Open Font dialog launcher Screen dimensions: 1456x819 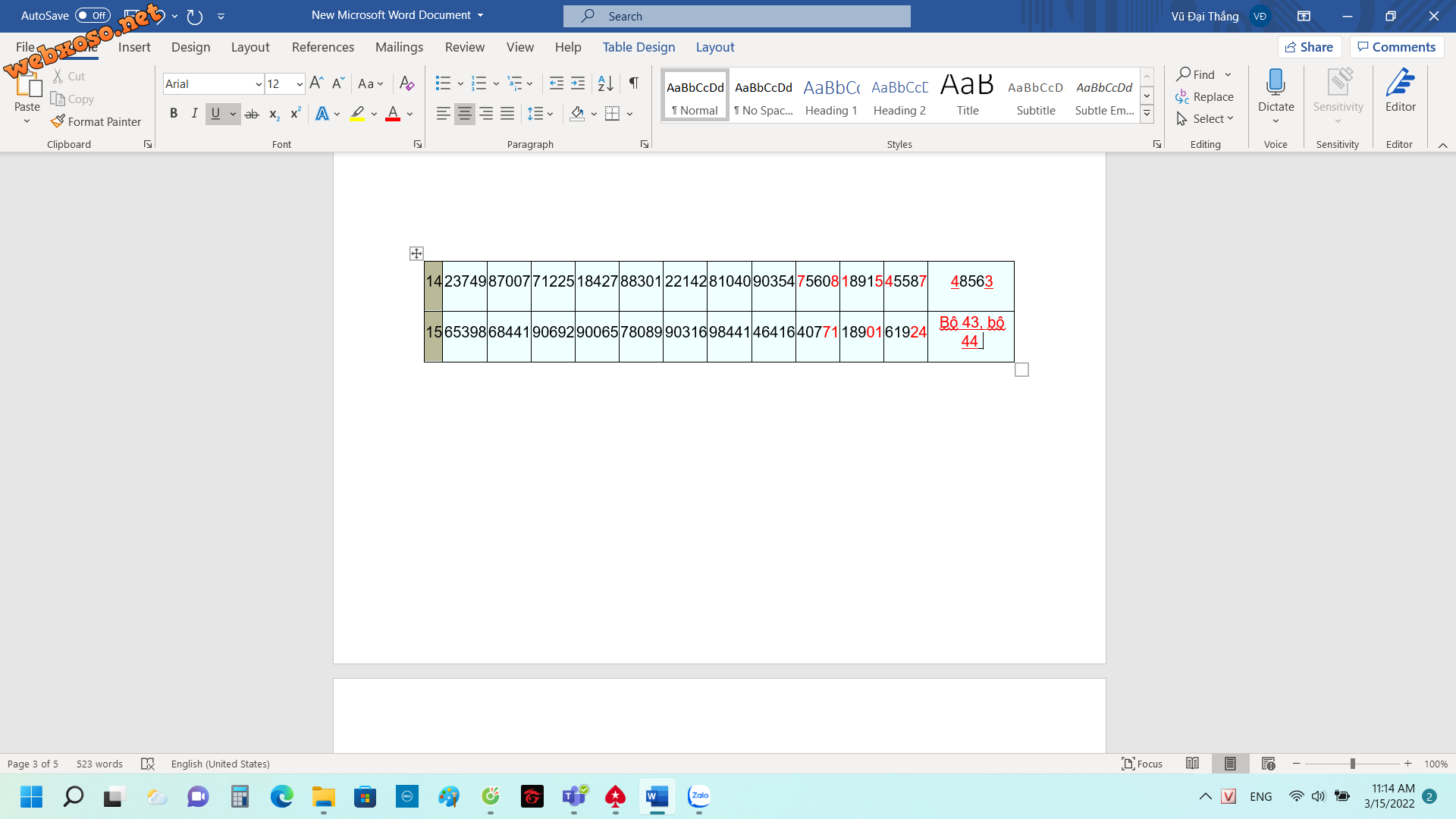coord(417,144)
